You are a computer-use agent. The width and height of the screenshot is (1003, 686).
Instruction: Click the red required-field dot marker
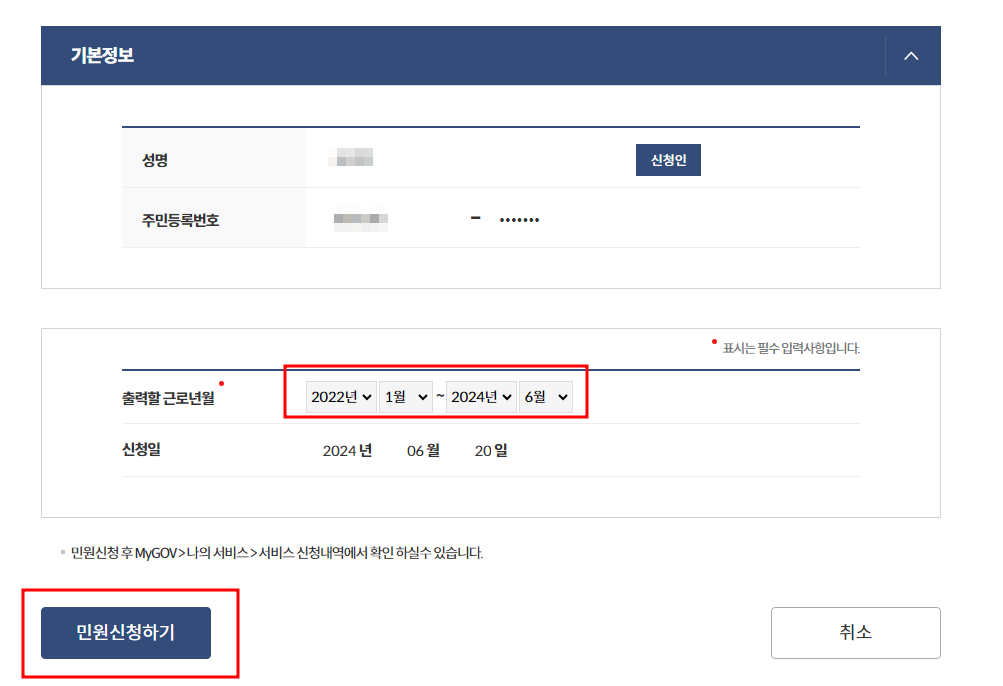coord(222,381)
